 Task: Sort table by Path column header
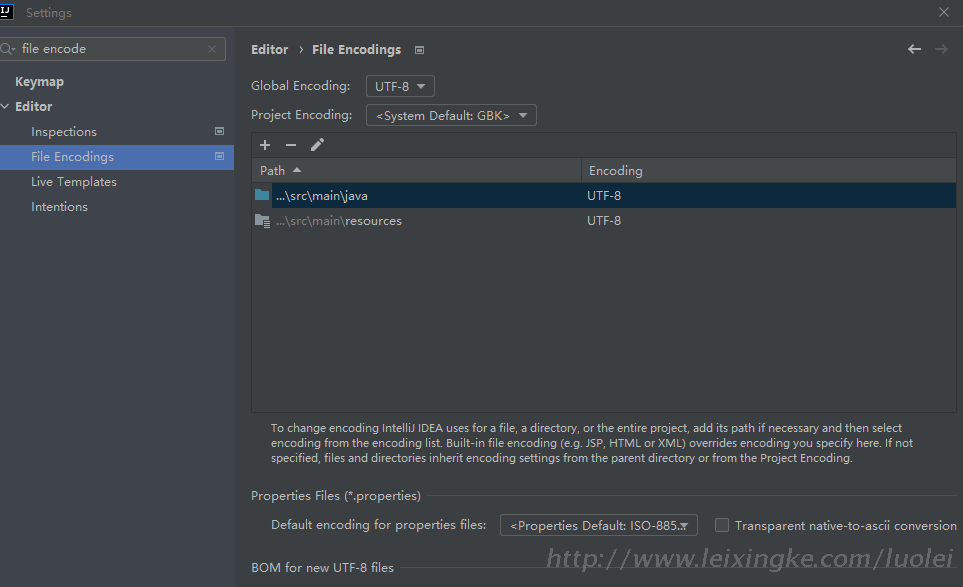click(273, 171)
